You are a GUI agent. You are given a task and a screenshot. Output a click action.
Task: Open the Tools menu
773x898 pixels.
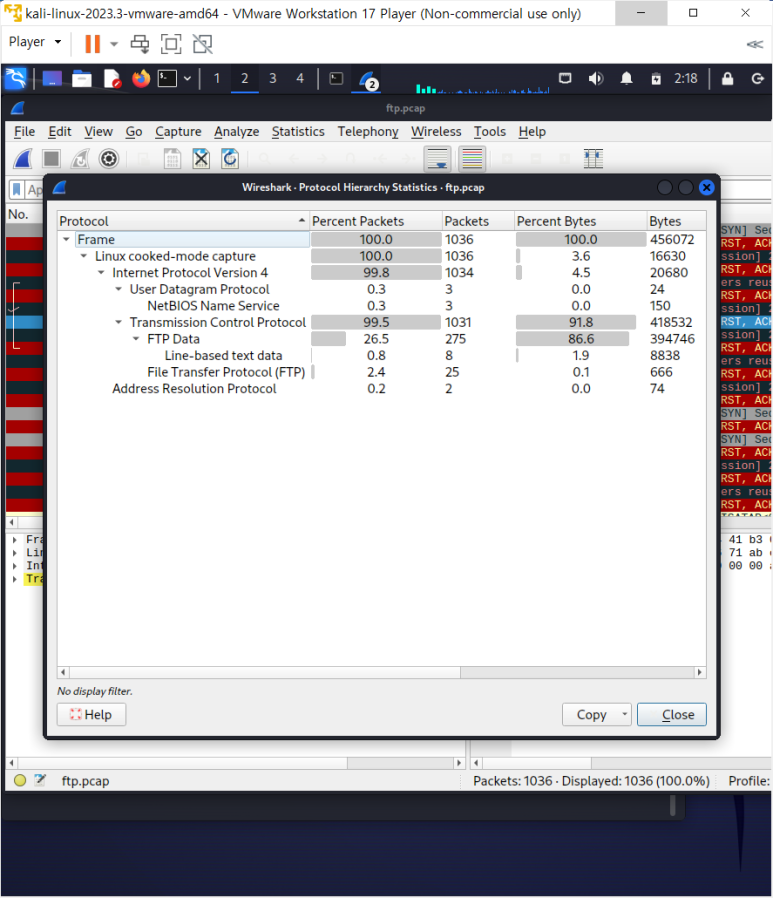click(x=490, y=131)
